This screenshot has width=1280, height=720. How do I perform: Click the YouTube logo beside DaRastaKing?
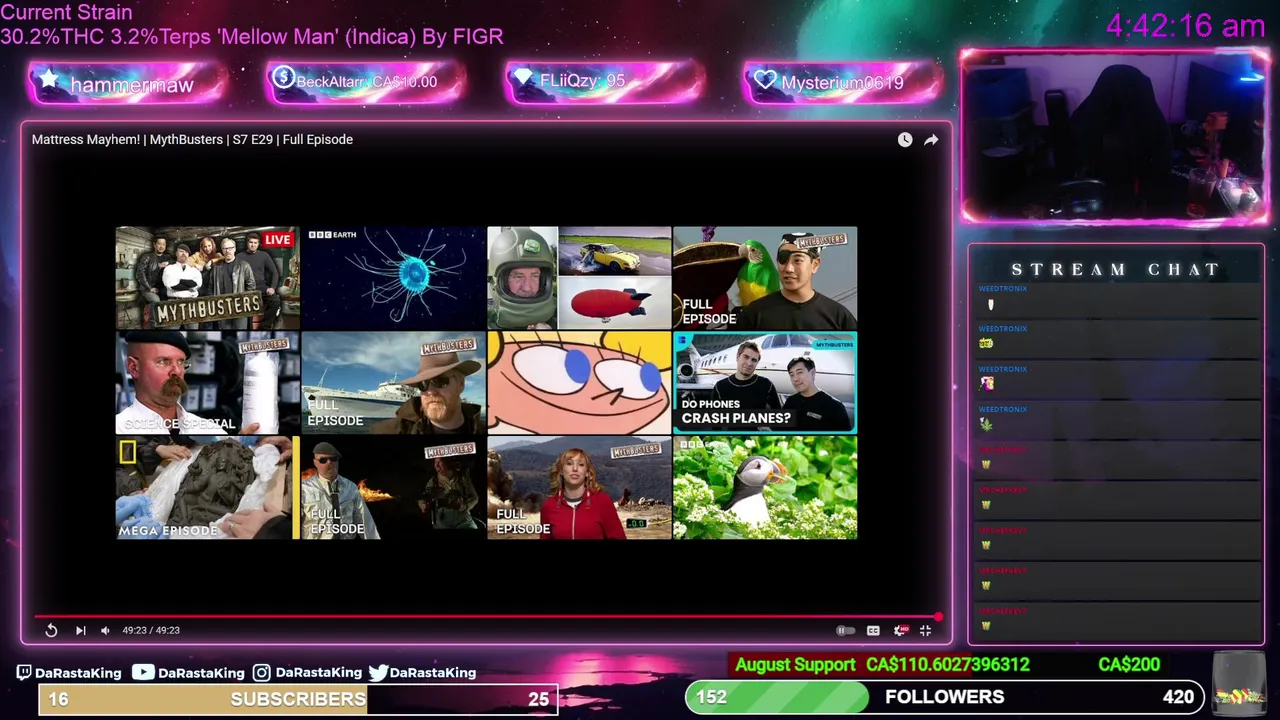(143, 673)
